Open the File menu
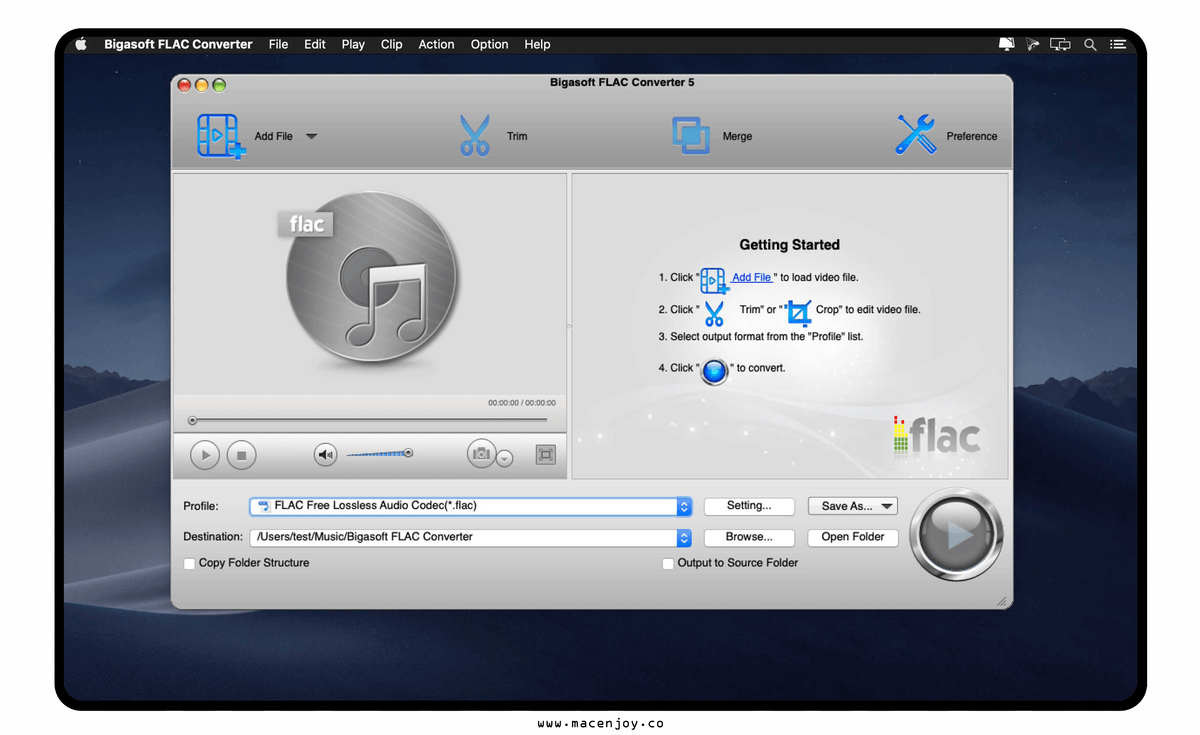This screenshot has height=735, width=1200. click(278, 44)
